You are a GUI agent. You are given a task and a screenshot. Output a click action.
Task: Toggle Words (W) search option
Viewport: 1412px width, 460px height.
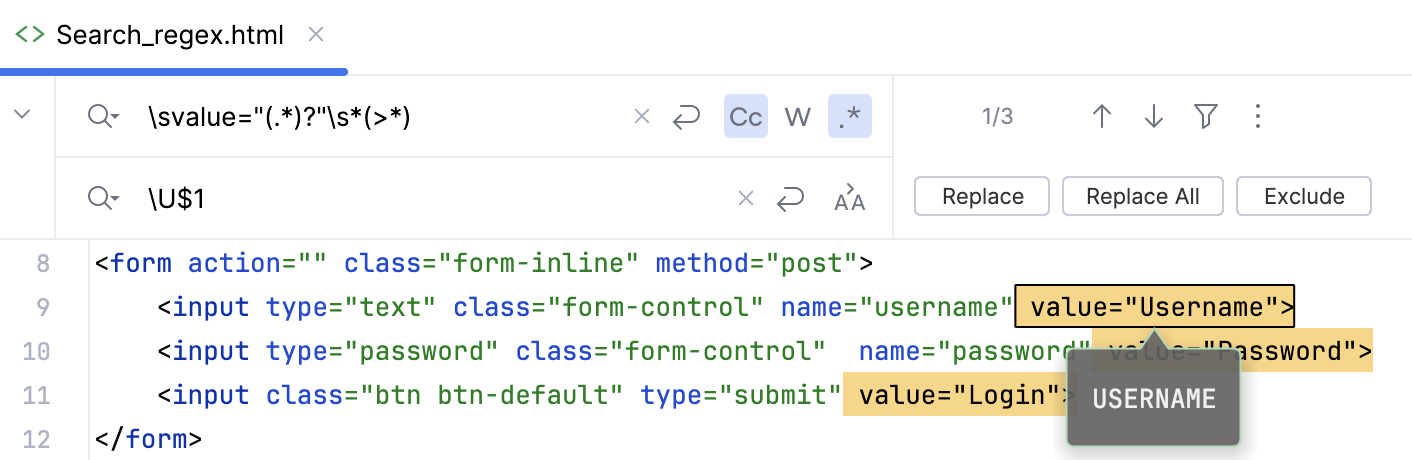pos(797,118)
